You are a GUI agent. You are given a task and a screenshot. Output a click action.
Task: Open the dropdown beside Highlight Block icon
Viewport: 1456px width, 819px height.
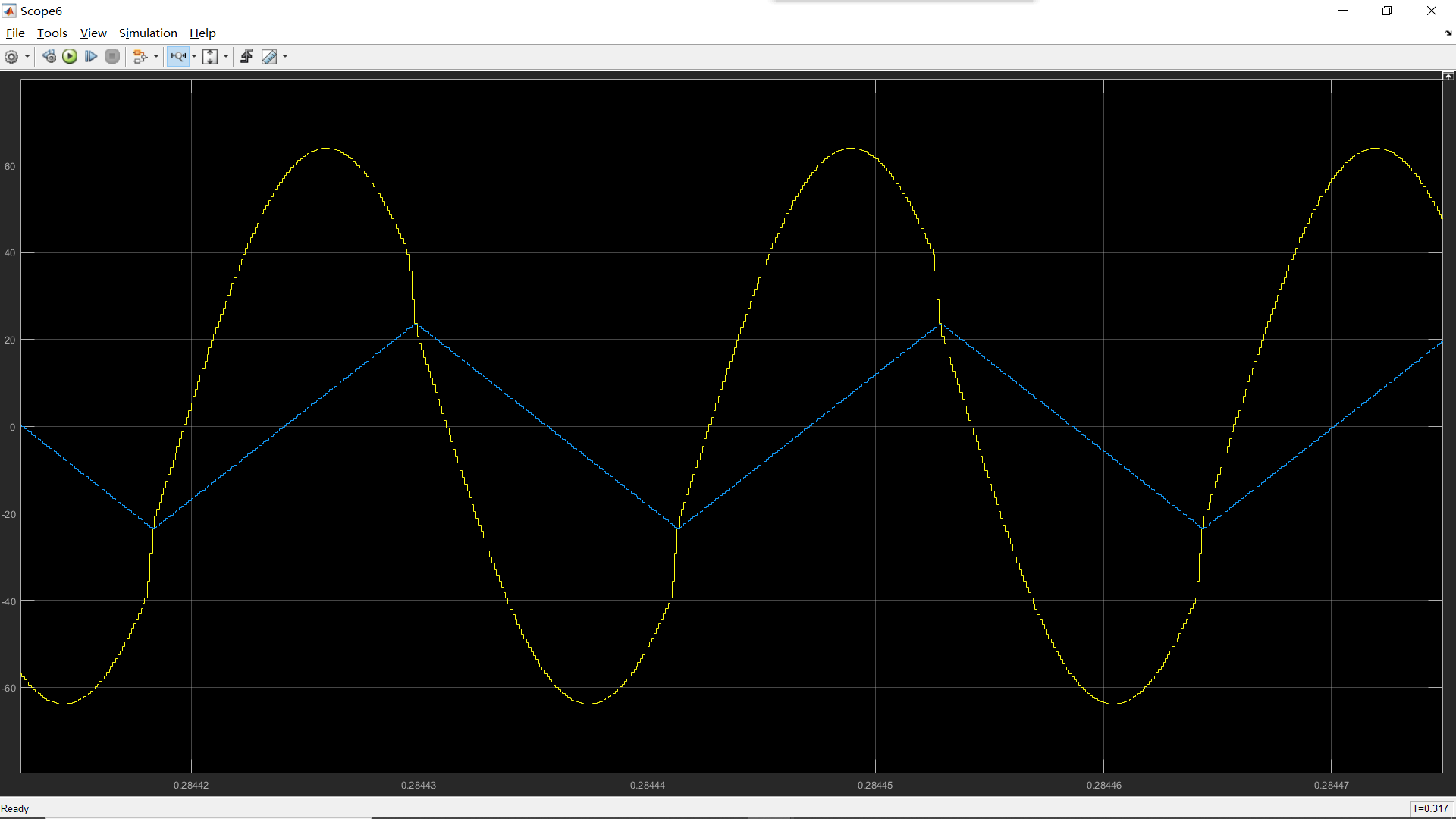click(156, 57)
